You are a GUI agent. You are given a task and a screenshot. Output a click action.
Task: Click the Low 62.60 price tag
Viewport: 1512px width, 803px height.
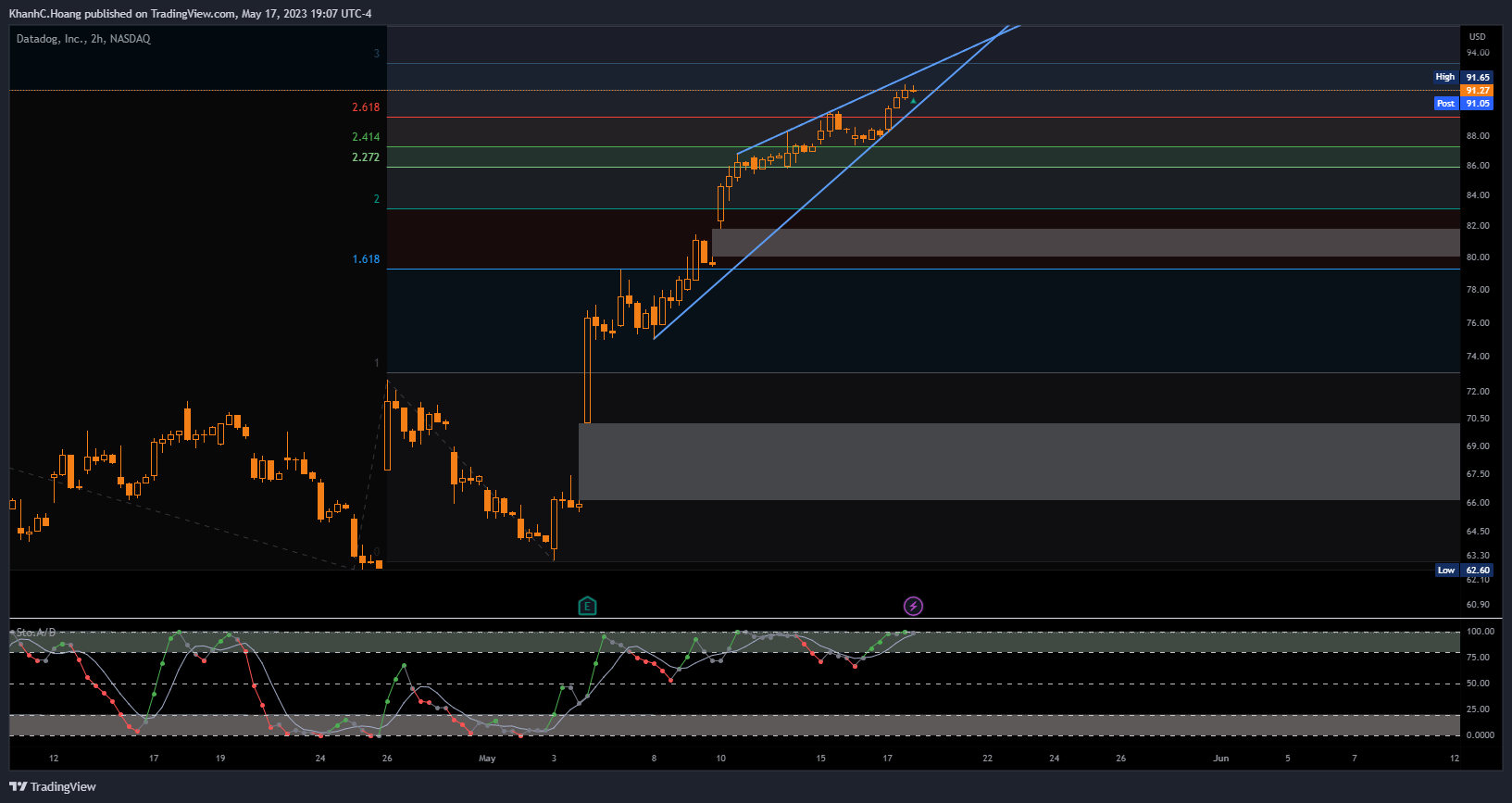(x=1463, y=571)
